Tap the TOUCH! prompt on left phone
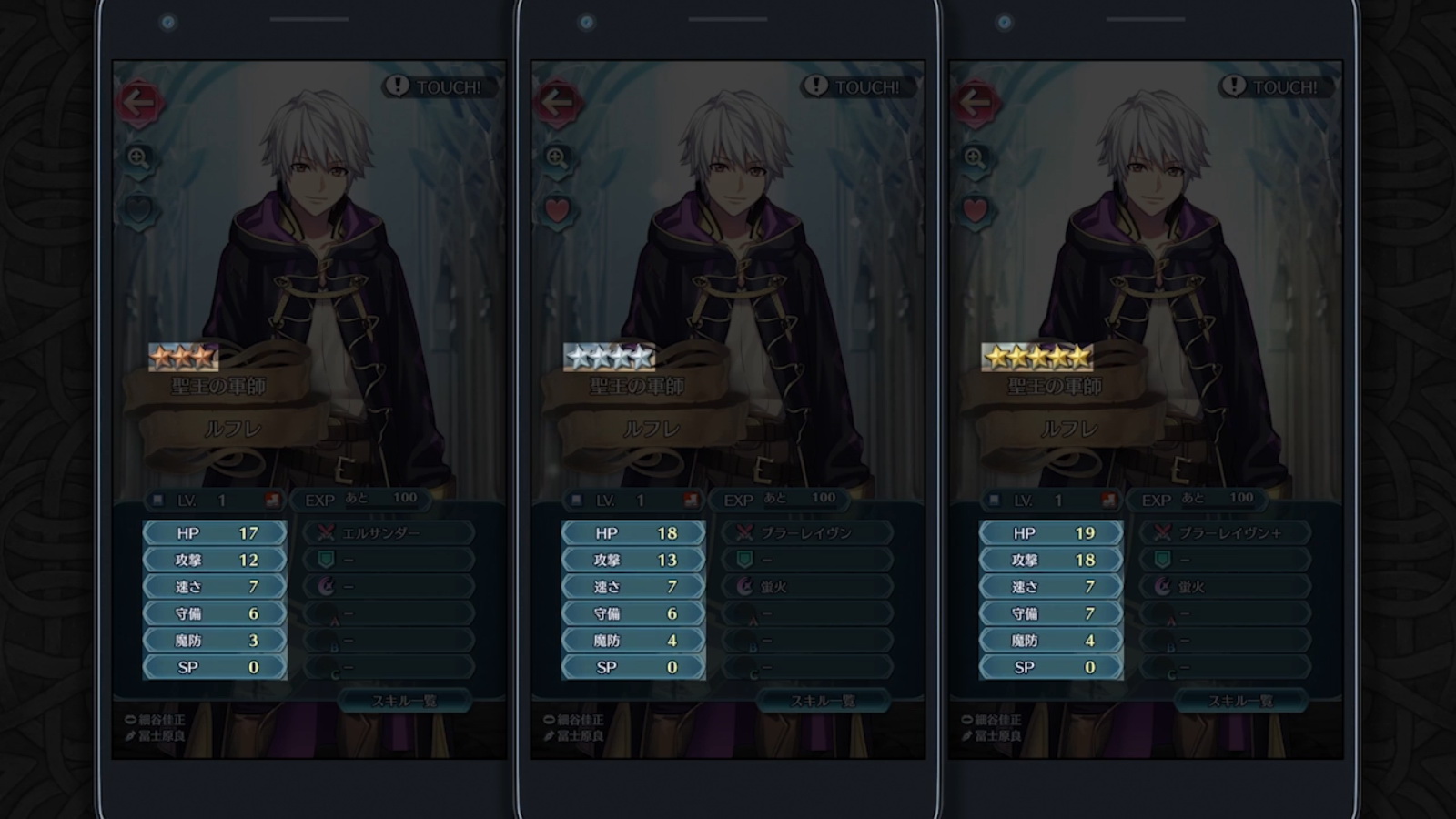The image size is (1456, 819). point(433,87)
